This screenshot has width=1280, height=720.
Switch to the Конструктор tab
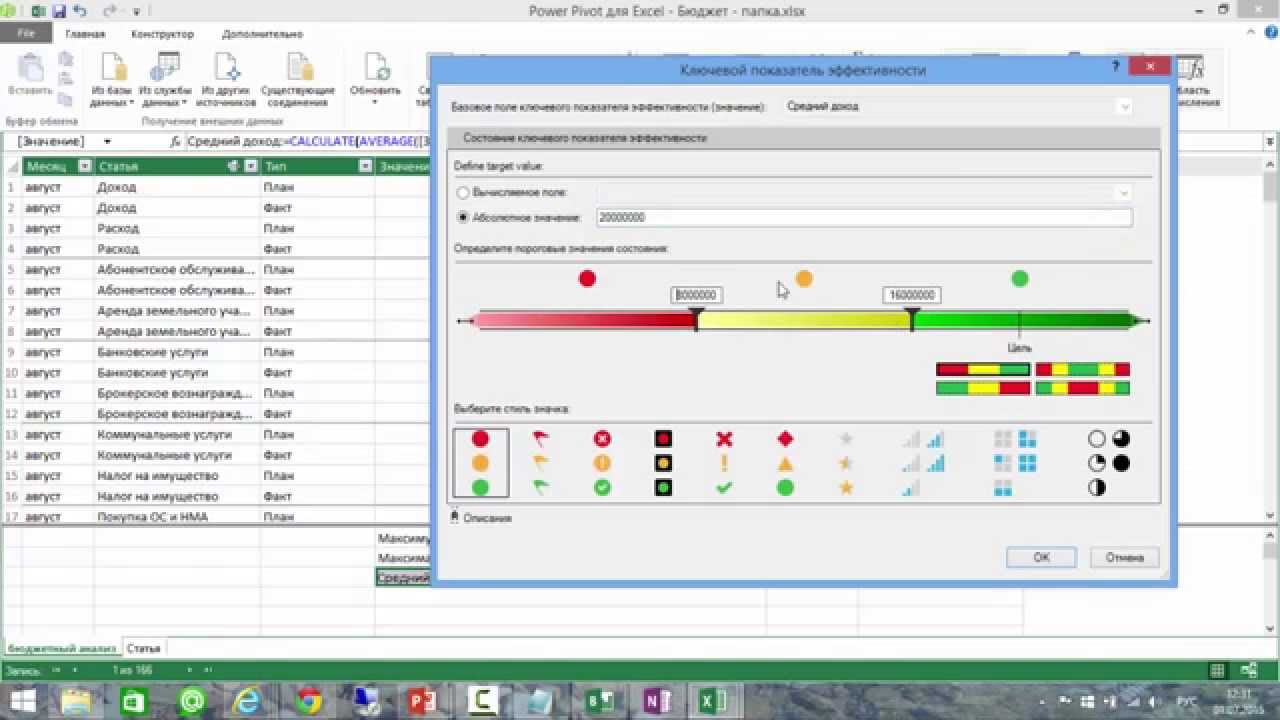click(x=162, y=34)
